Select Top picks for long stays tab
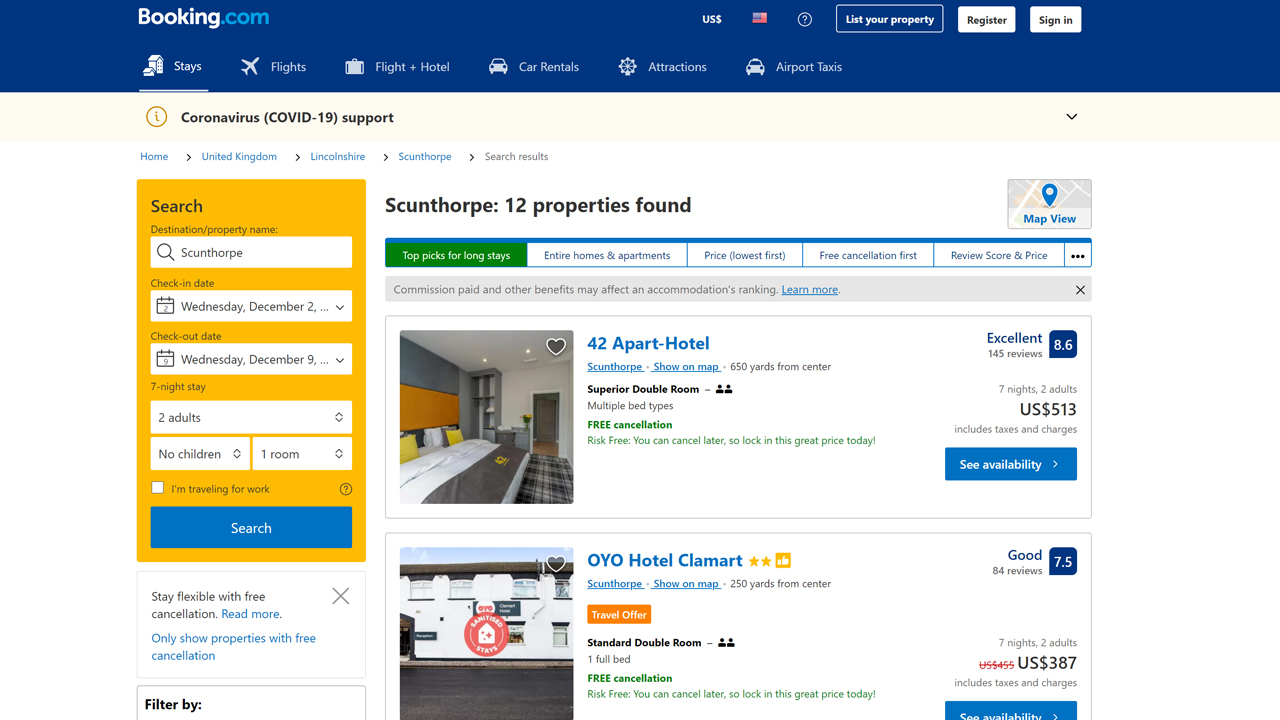The image size is (1280, 720). (456, 255)
